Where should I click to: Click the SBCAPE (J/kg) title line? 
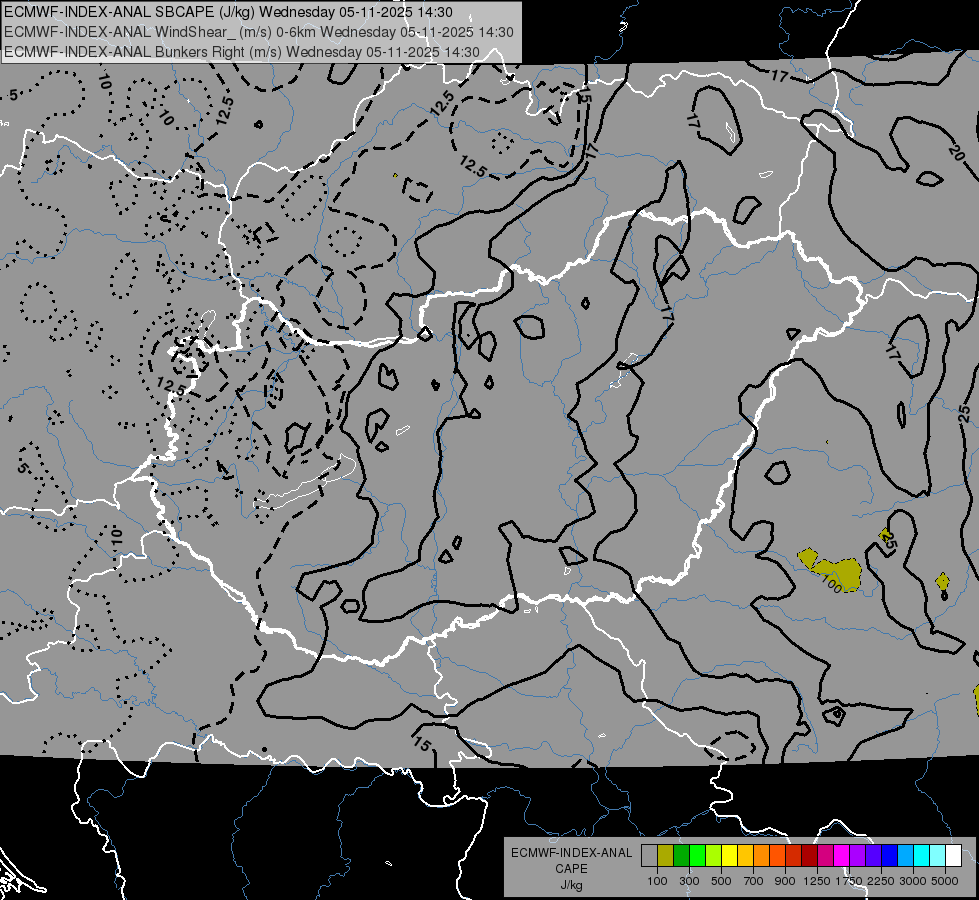point(229,12)
